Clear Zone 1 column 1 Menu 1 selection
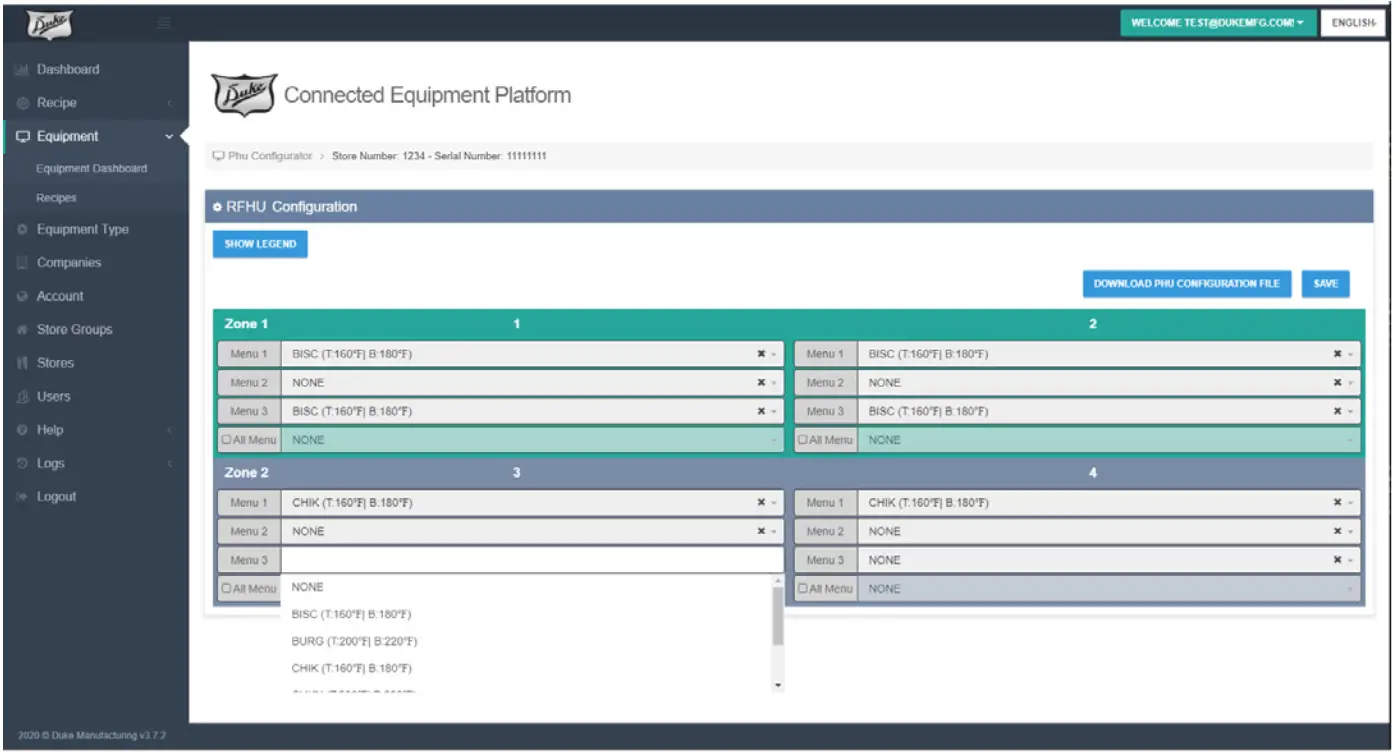1396x756 pixels. (x=761, y=354)
